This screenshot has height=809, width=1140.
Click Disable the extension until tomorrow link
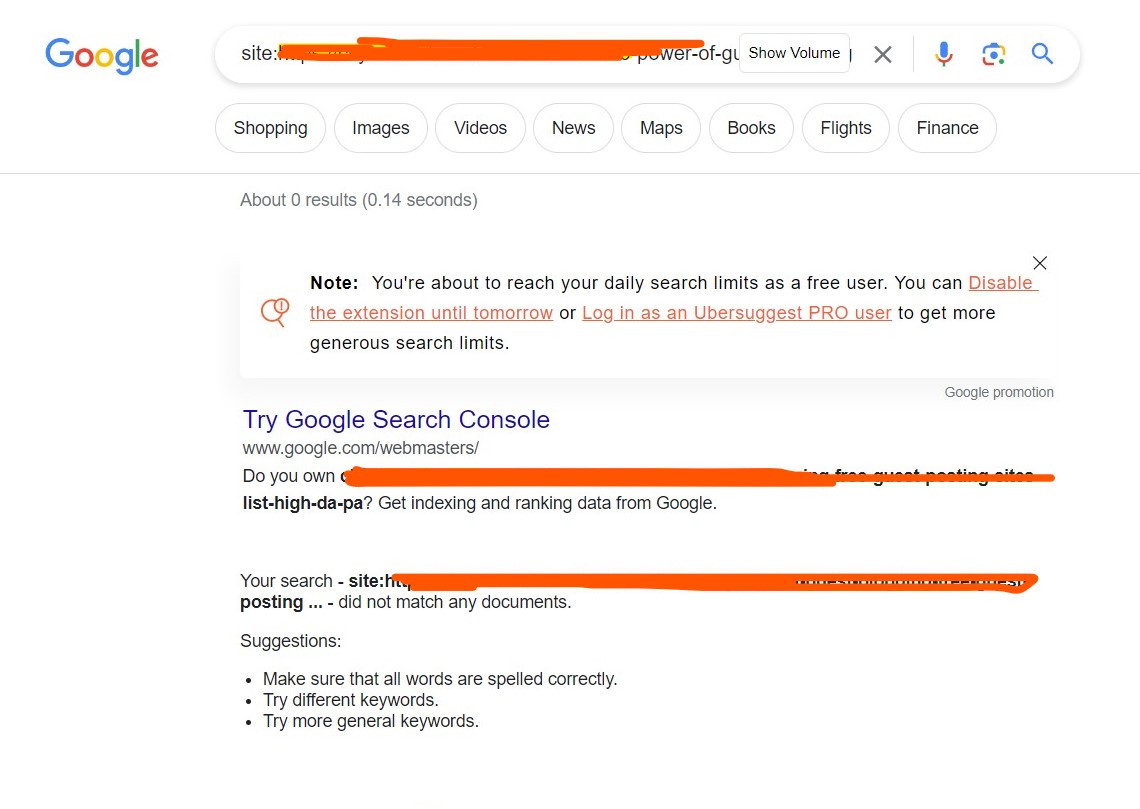pos(431,313)
